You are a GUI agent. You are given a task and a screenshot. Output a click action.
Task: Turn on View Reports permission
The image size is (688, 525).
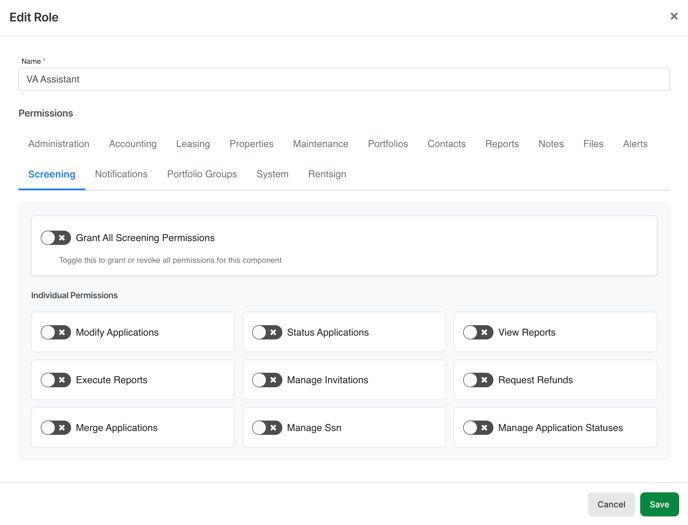[x=478, y=332]
